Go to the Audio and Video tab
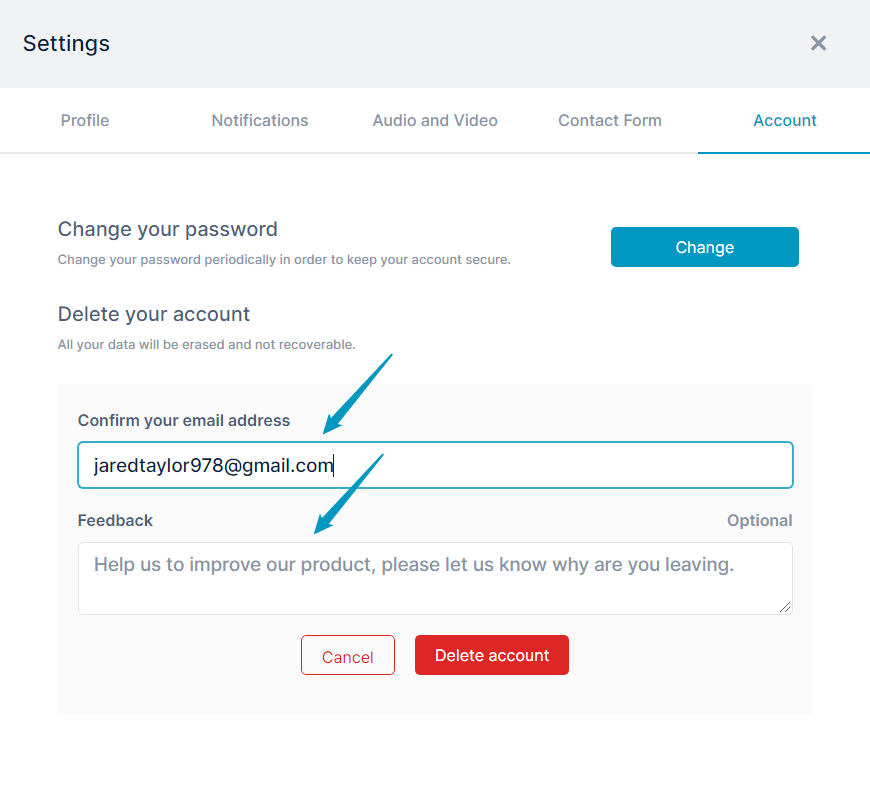This screenshot has width=870, height=802. click(x=435, y=120)
